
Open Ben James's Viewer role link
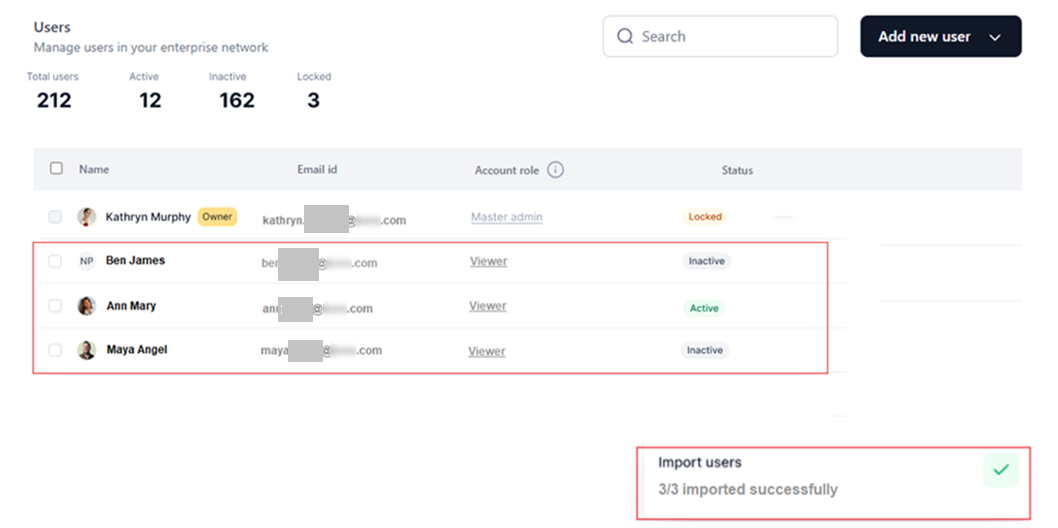click(x=488, y=261)
